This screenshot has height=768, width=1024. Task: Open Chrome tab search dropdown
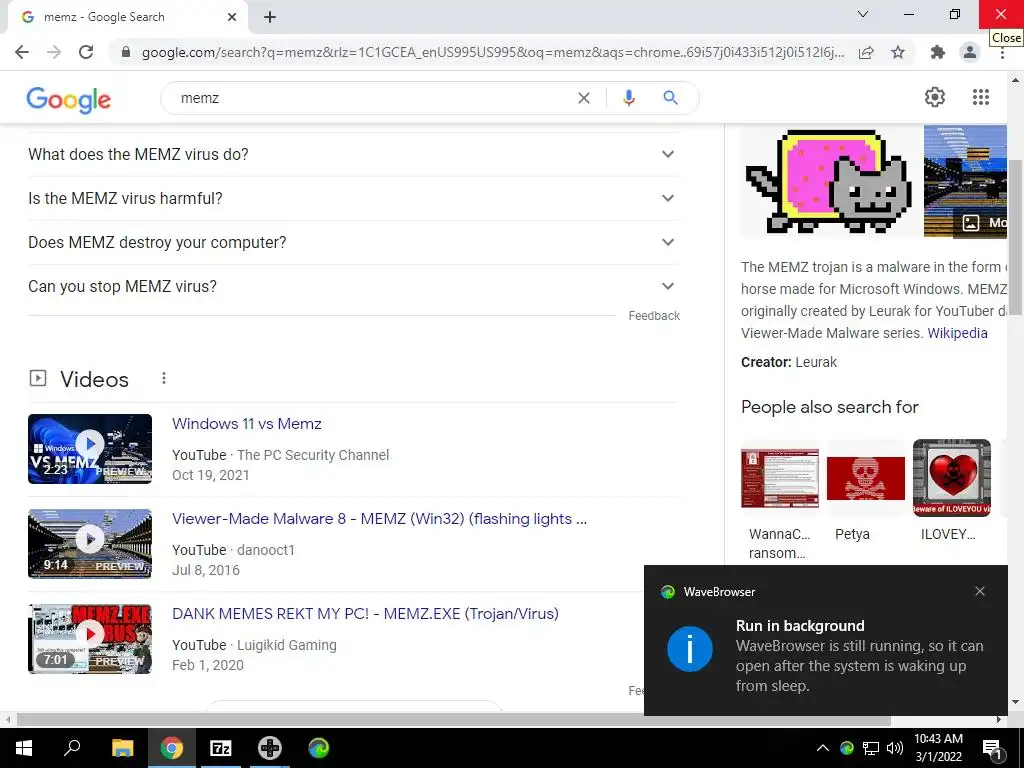[863, 14]
